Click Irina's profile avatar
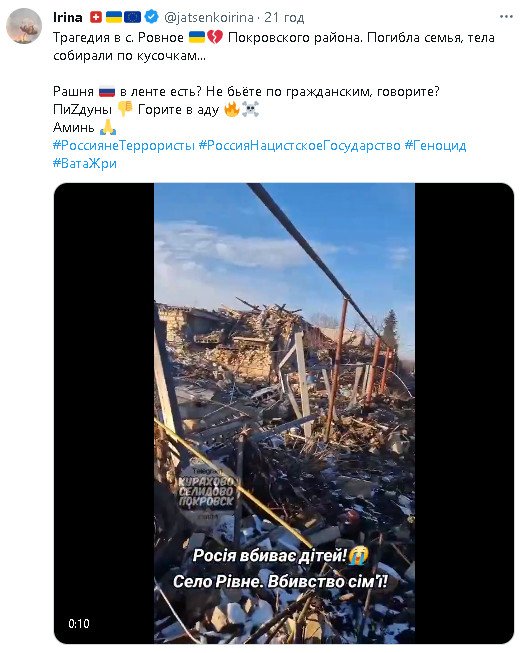The image size is (528, 653). tap(24, 26)
